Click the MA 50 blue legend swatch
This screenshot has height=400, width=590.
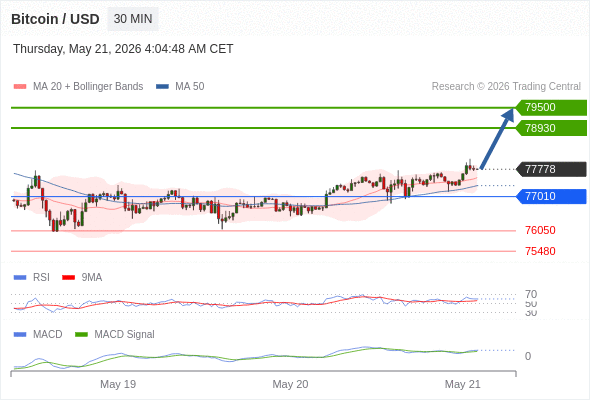pos(162,87)
